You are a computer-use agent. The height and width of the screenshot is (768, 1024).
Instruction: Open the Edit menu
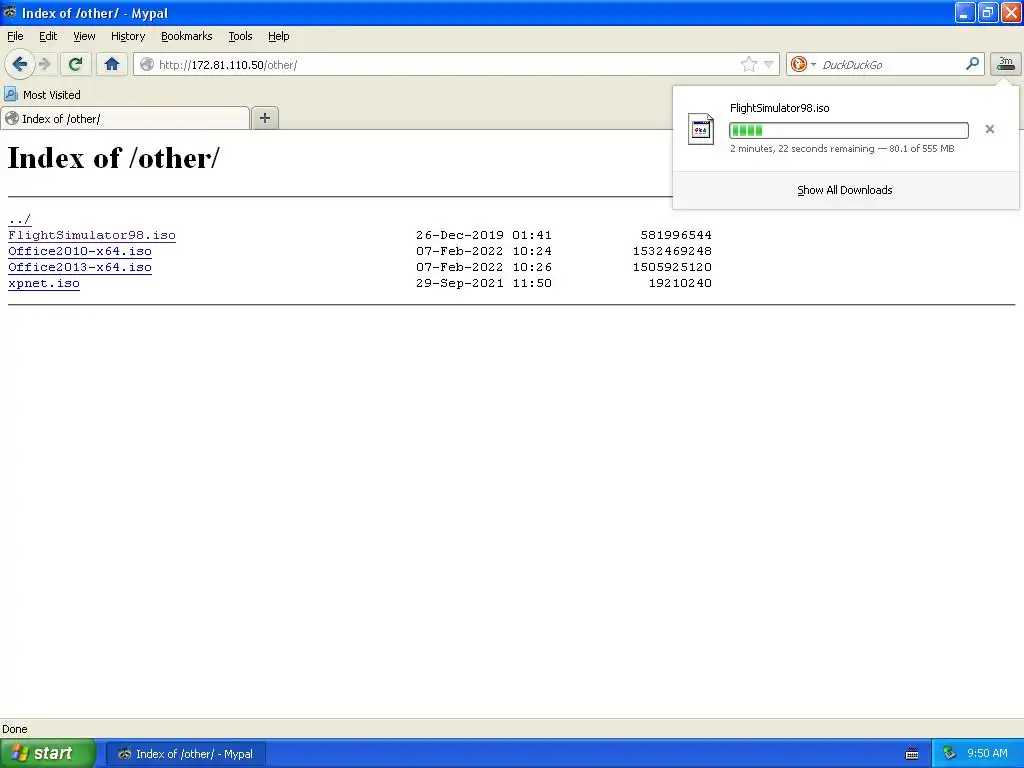tap(48, 36)
